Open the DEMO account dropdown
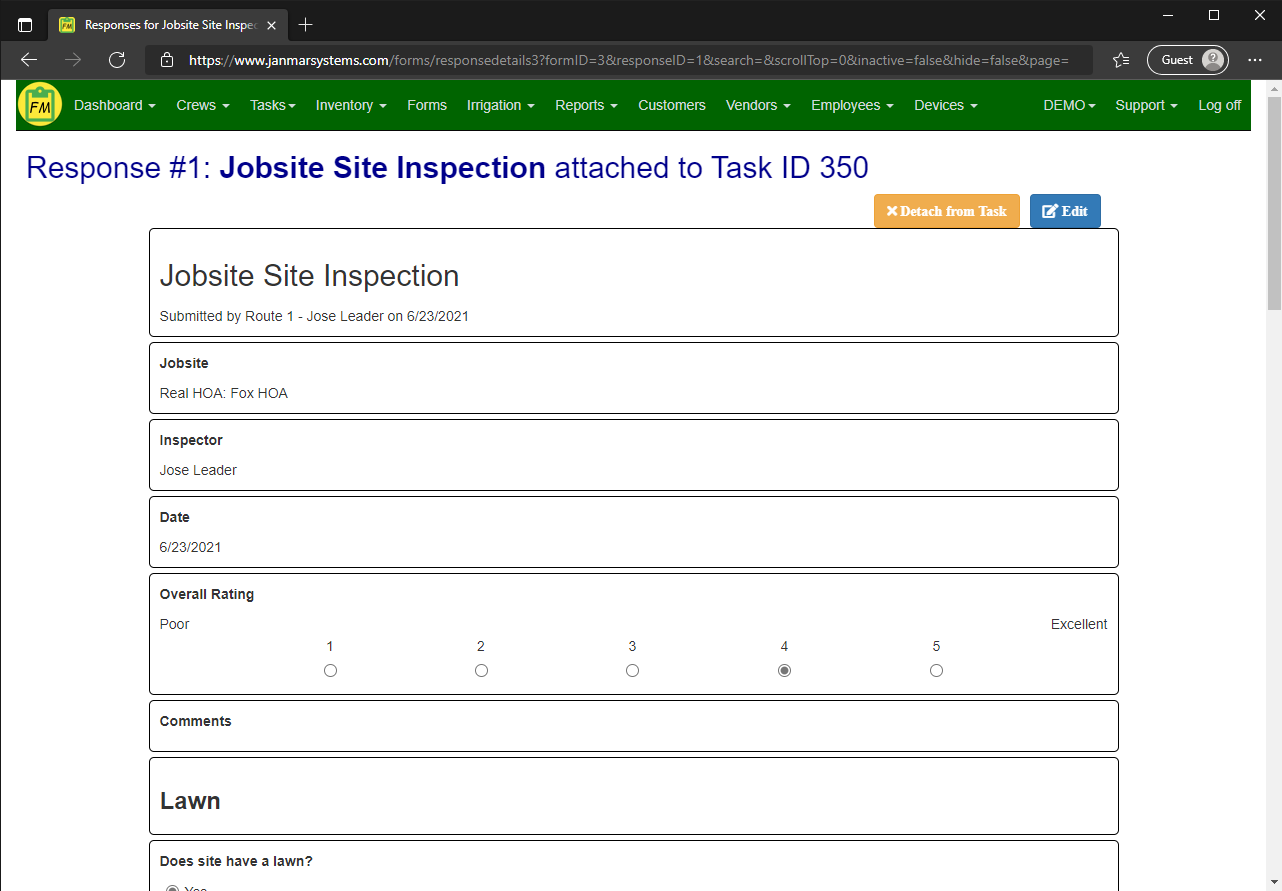1282x891 pixels. point(1069,105)
